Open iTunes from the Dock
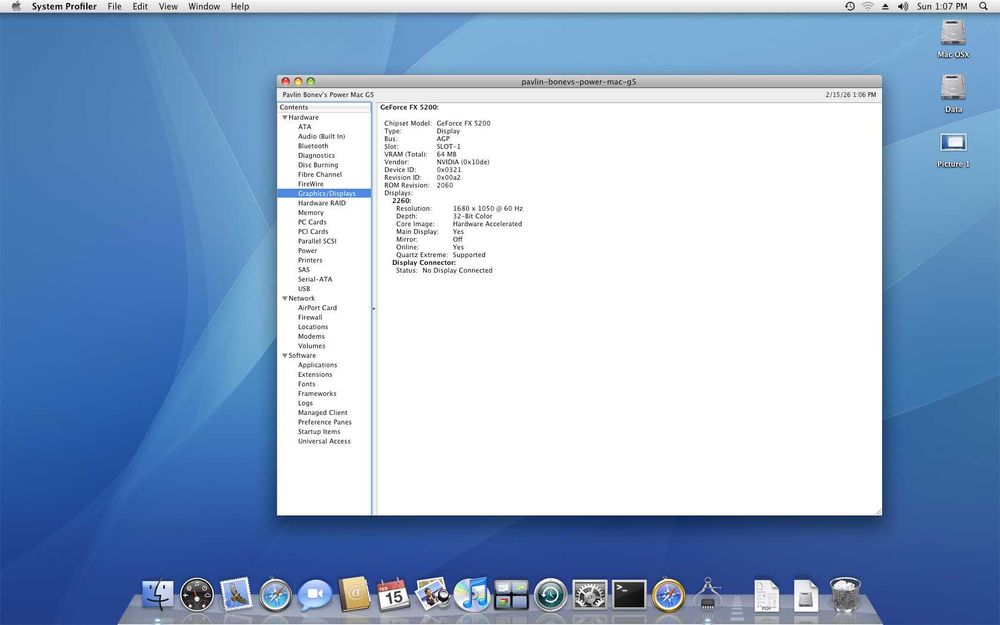The image size is (1000, 625). (x=472, y=594)
